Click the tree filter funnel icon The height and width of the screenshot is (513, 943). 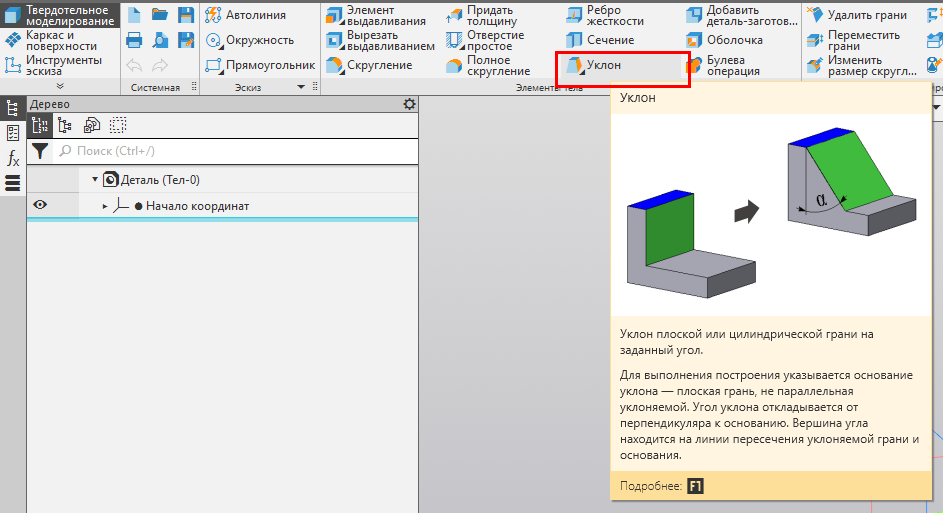[x=40, y=151]
